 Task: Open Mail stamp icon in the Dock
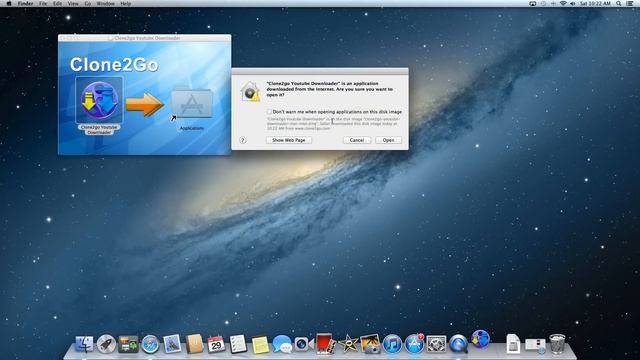click(x=172, y=344)
